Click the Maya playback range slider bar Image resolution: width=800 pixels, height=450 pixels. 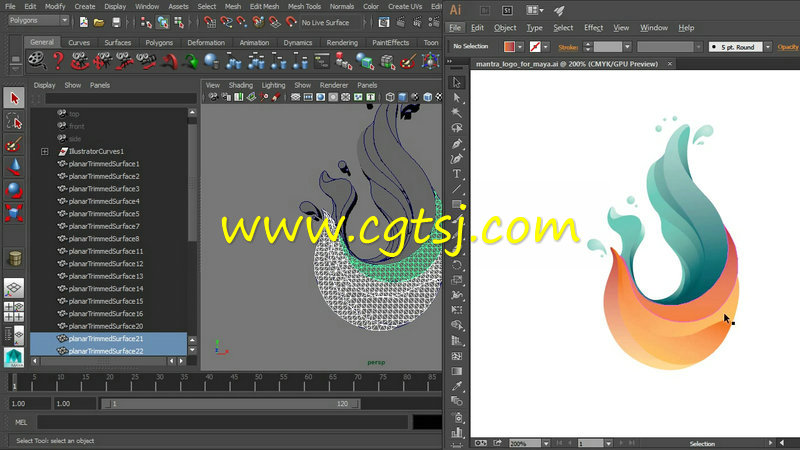(x=231, y=404)
